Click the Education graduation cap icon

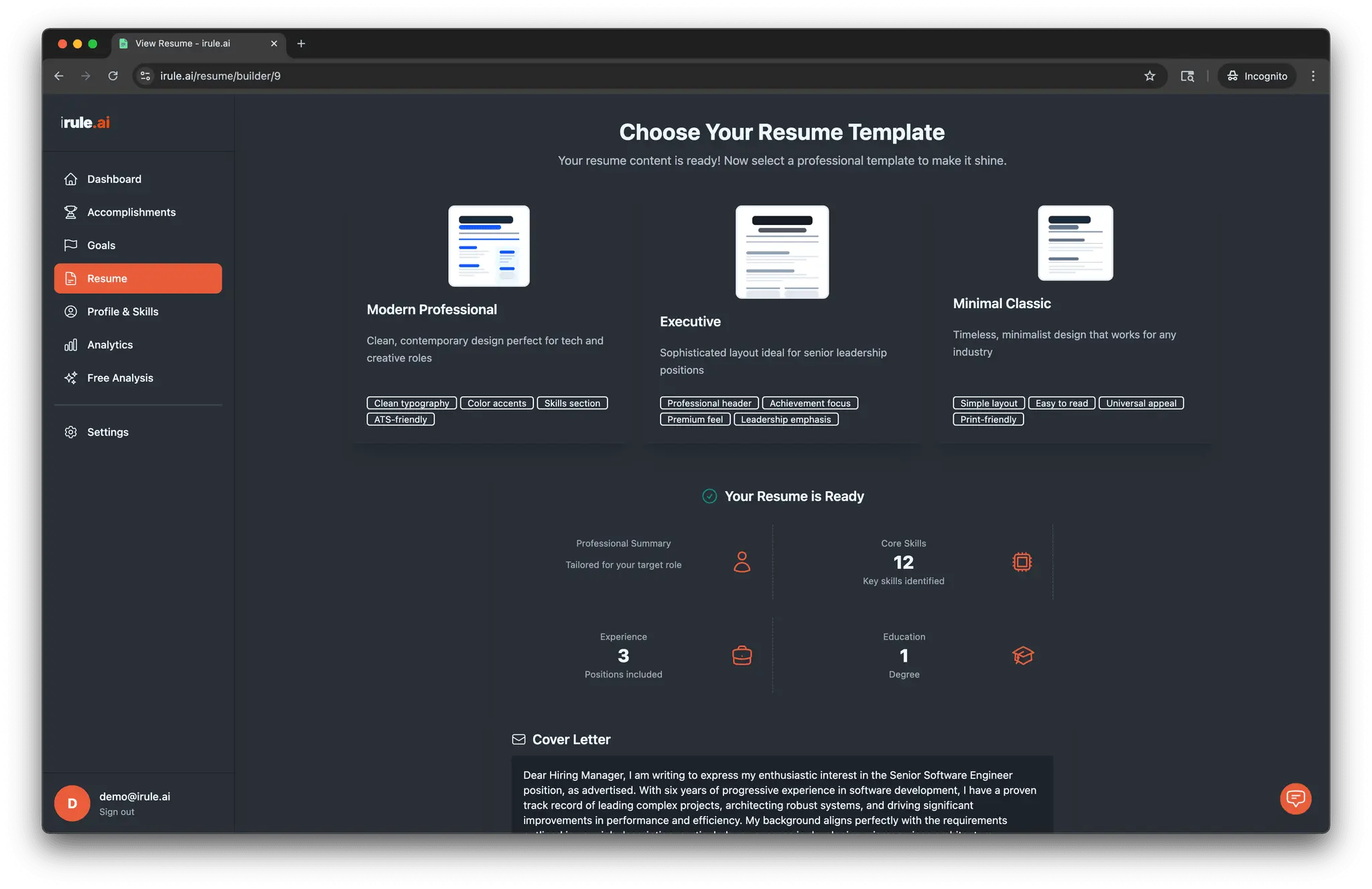(1023, 655)
